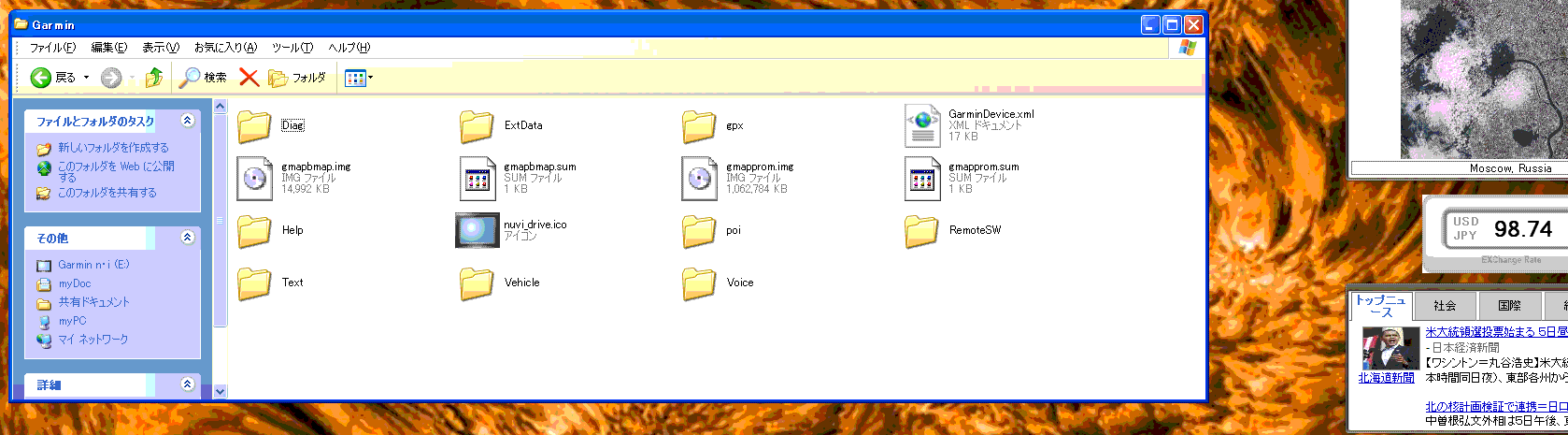Screen dimensions: 1568x435
Task: Open 北の核計画検証で連携 news headline
Action: [1496, 407]
